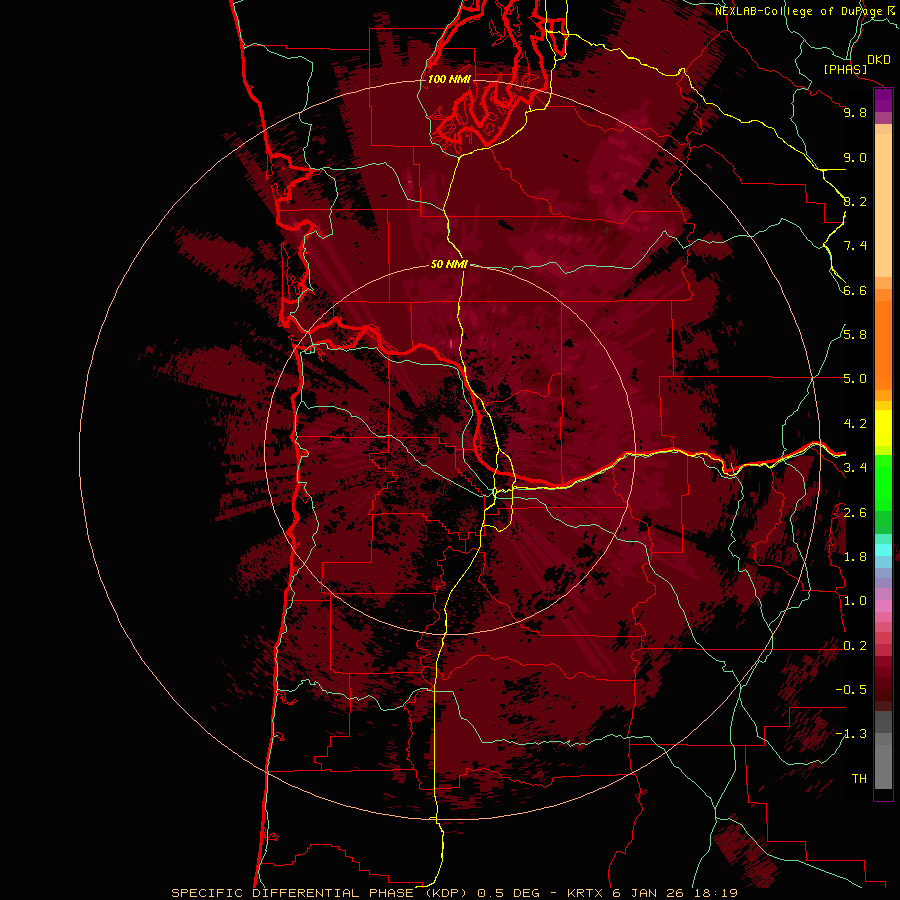Click the 8.2 legend value
The width and height of the screenshot is (900, 900).
coord(855,202)
